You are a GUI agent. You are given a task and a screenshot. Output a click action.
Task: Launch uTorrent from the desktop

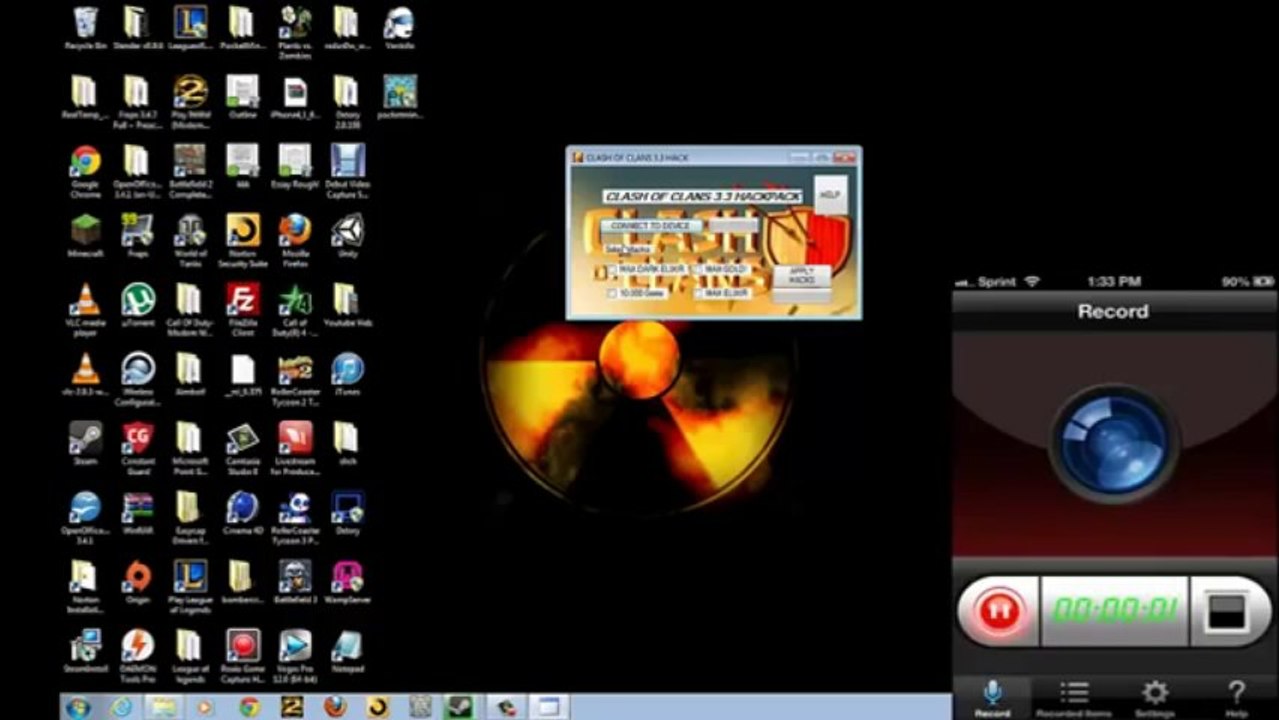click(137, 305)
